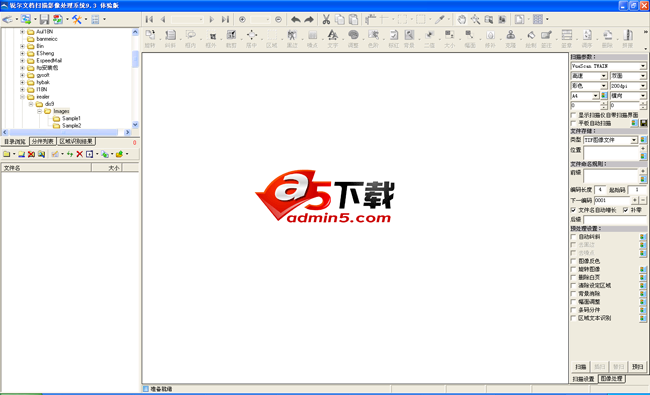
Task: Click the scissors cut icon
Action: 326,19
